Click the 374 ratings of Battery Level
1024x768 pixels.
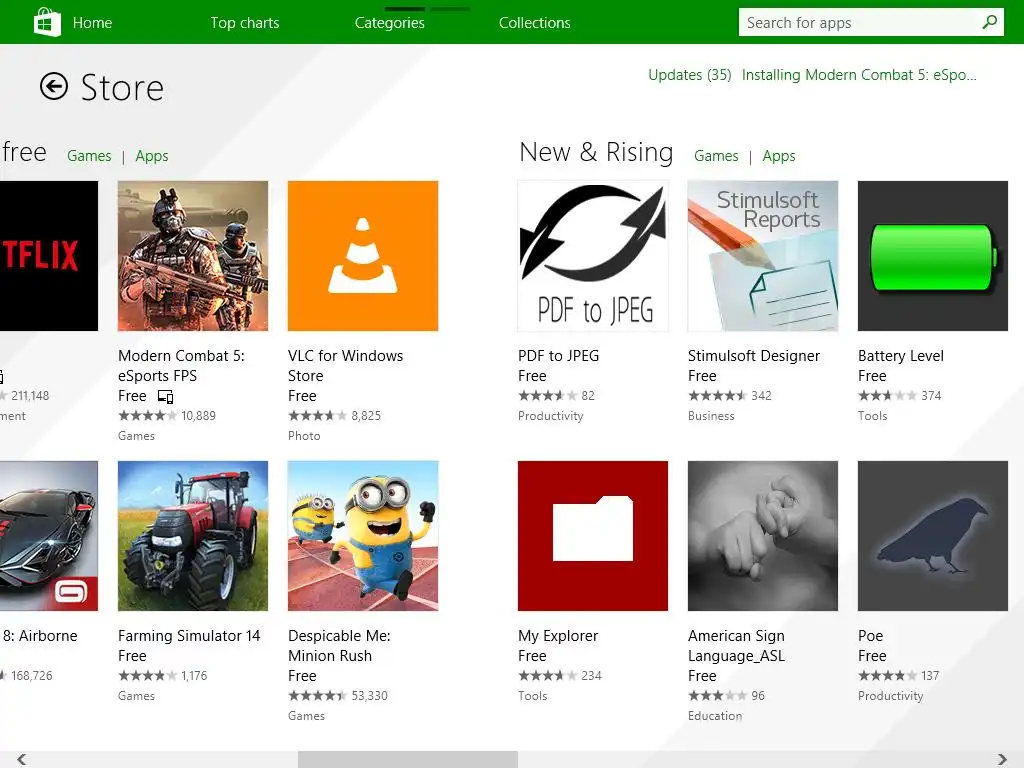click(931, 396)
